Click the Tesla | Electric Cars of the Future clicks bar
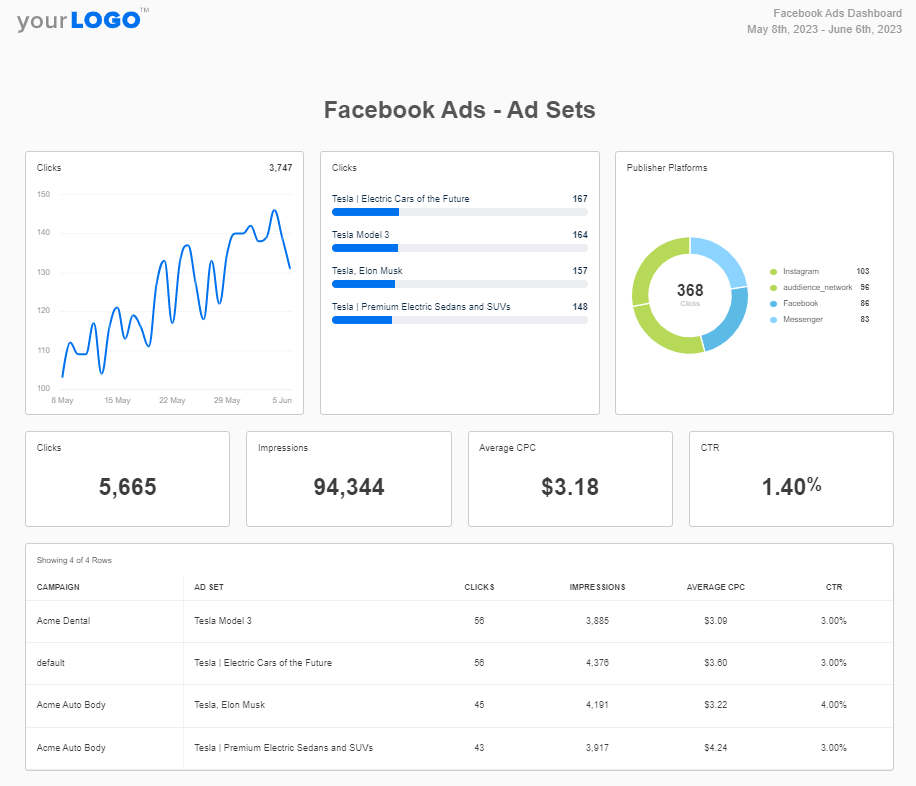The height and width of the screenshot is (786, 916). point(460,212)
